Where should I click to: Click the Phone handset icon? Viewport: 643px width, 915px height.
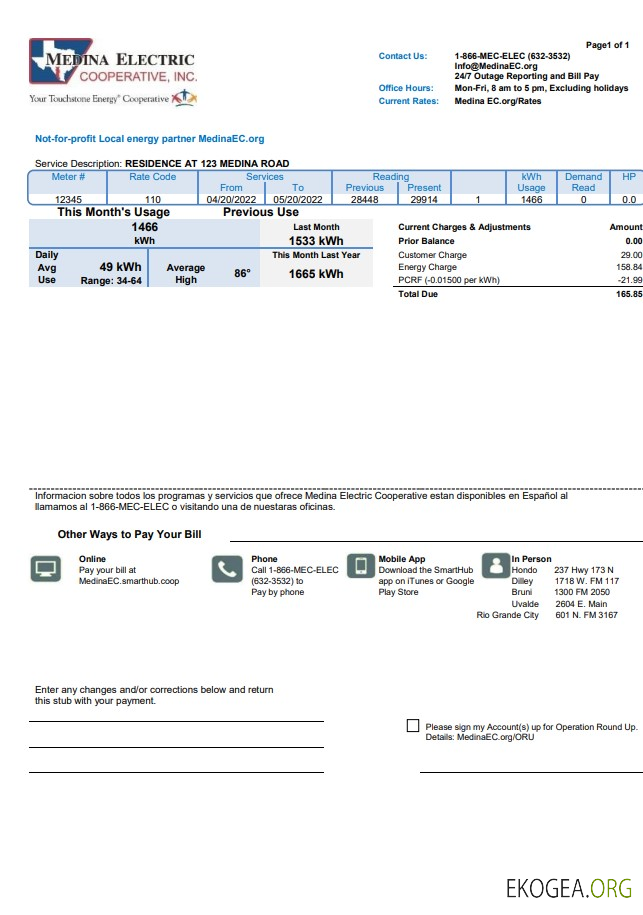coord(227,569)
